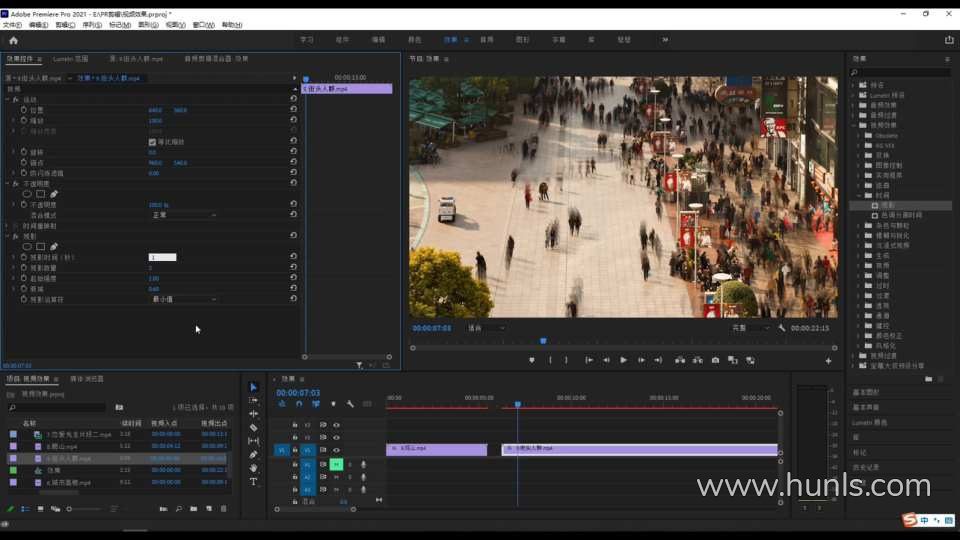This screenshot has height=540, width=960.
Task: Select the Type tool (T)
Action: (254, 482)
